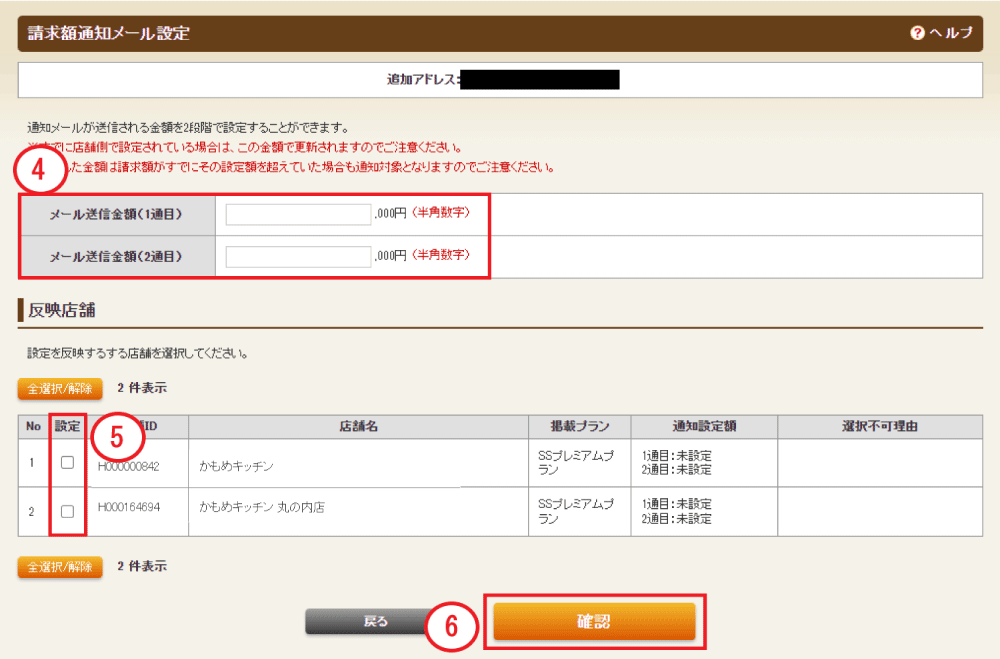Screen dimensions: 1000x659
Task: Click the メール送信金額(1通目) input field
Action: pos(298,214)
